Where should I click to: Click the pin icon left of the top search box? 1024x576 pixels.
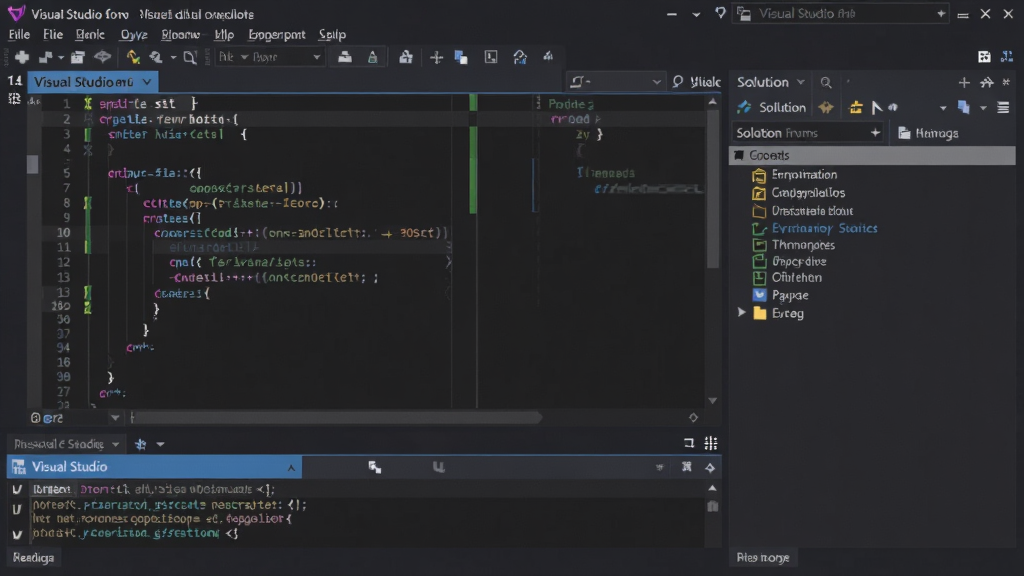point(720,13)
